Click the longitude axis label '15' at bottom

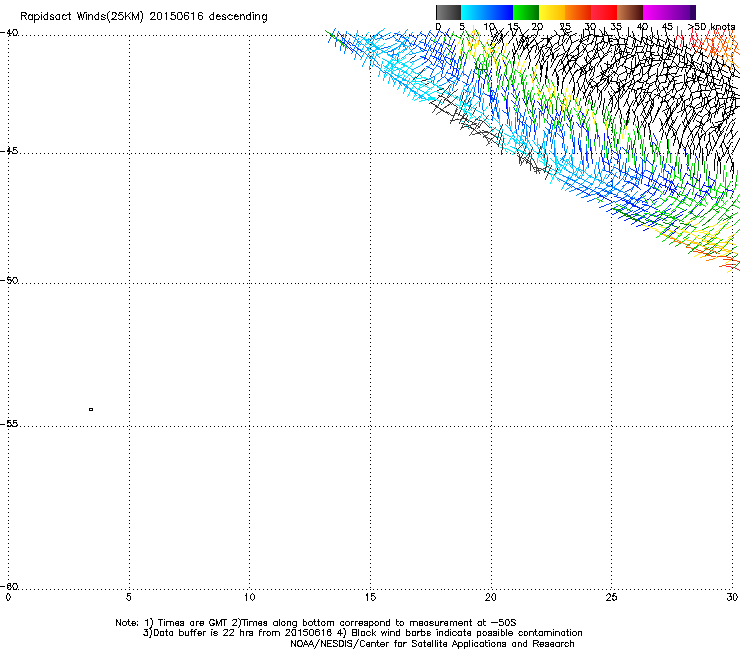370,597
